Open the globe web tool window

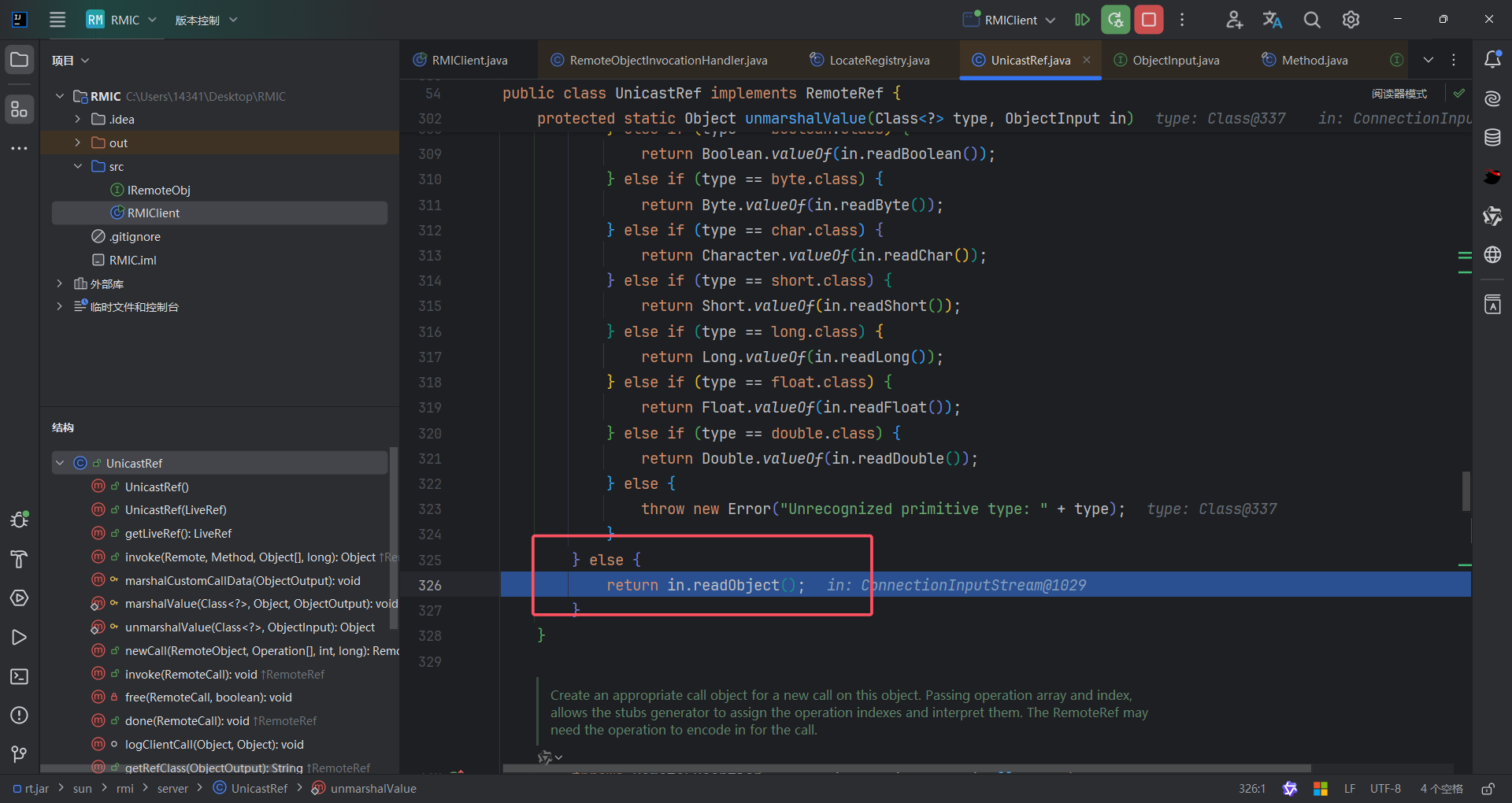pyautogui.click(x=1492, y=254)
